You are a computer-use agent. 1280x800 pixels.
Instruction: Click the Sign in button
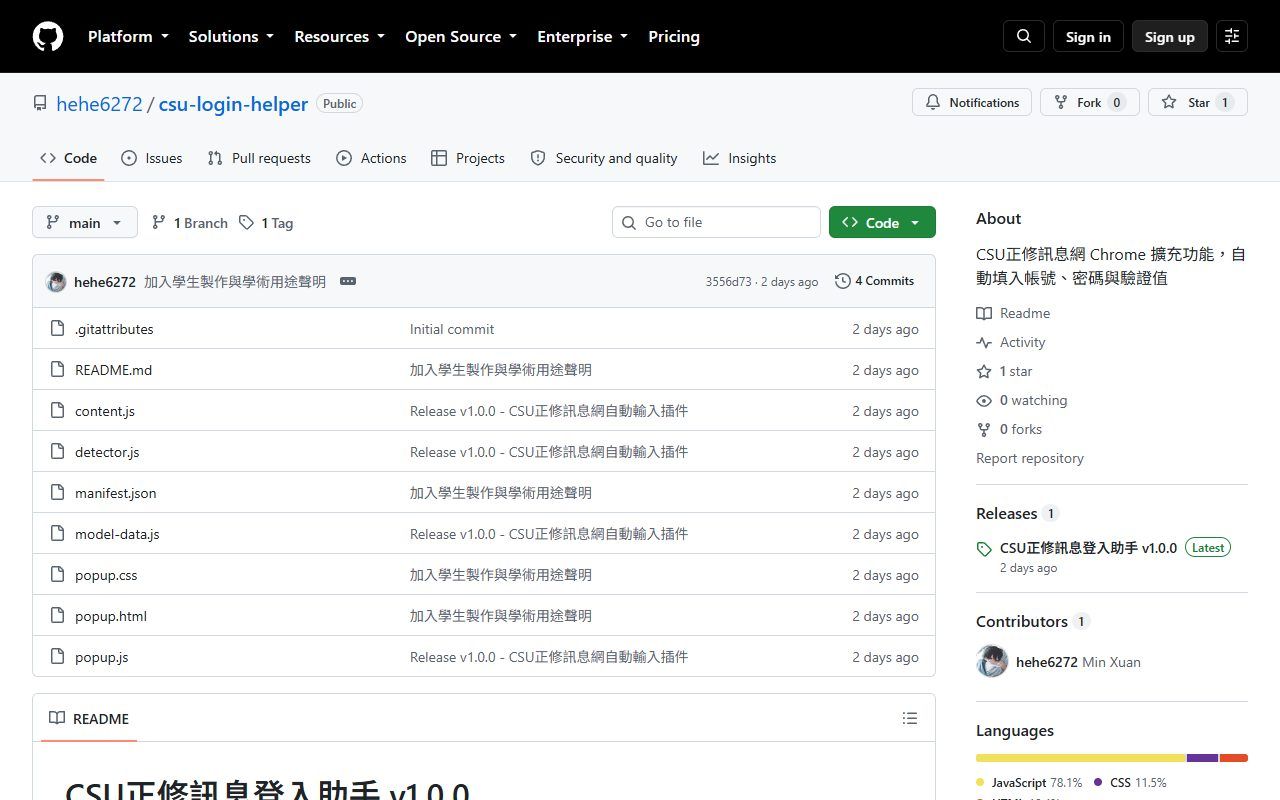point(1088,36)
